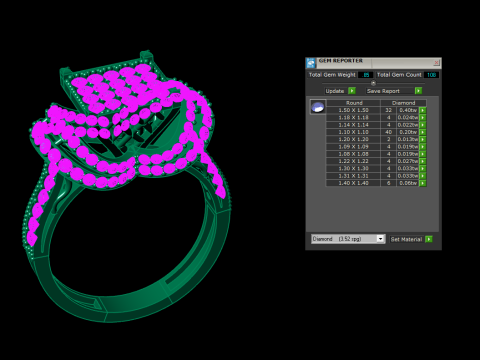Click green arrow in 1.40 X 1.40 row

coord(423,183)
